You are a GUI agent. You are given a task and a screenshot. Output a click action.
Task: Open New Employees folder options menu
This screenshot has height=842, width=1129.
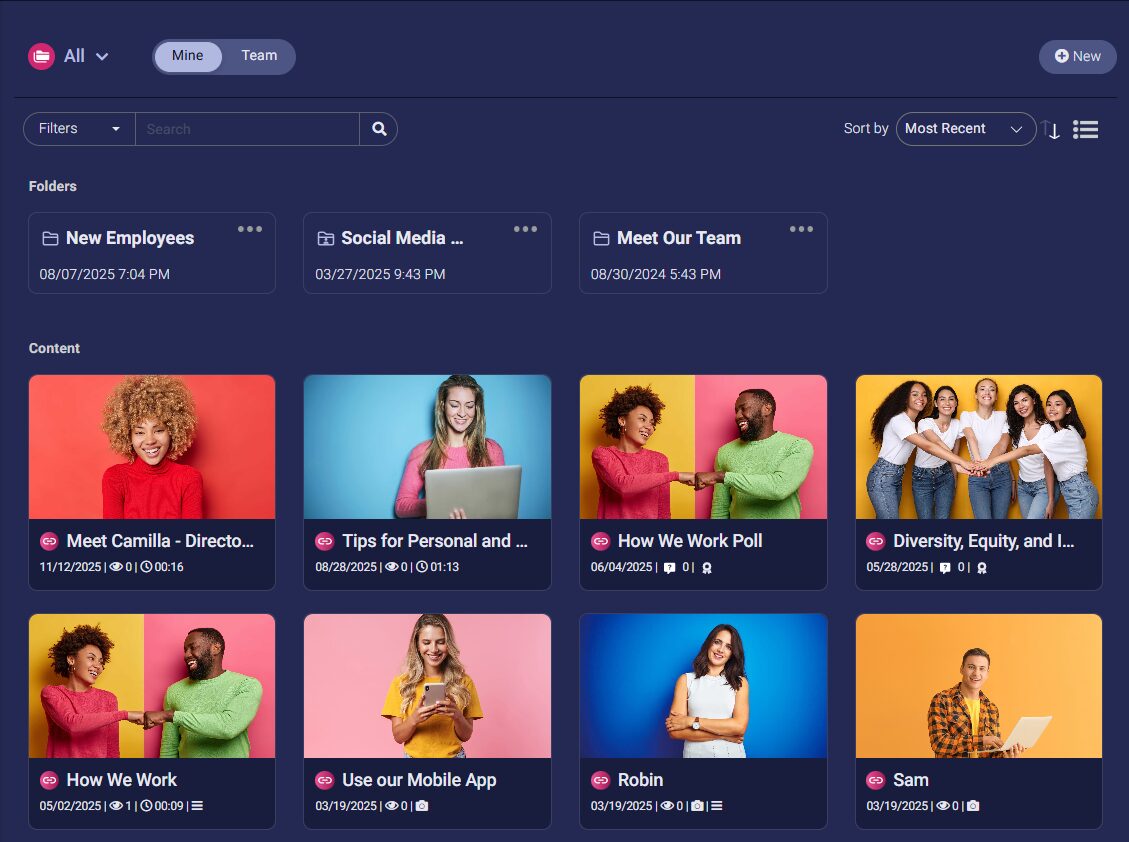(250, 229)
